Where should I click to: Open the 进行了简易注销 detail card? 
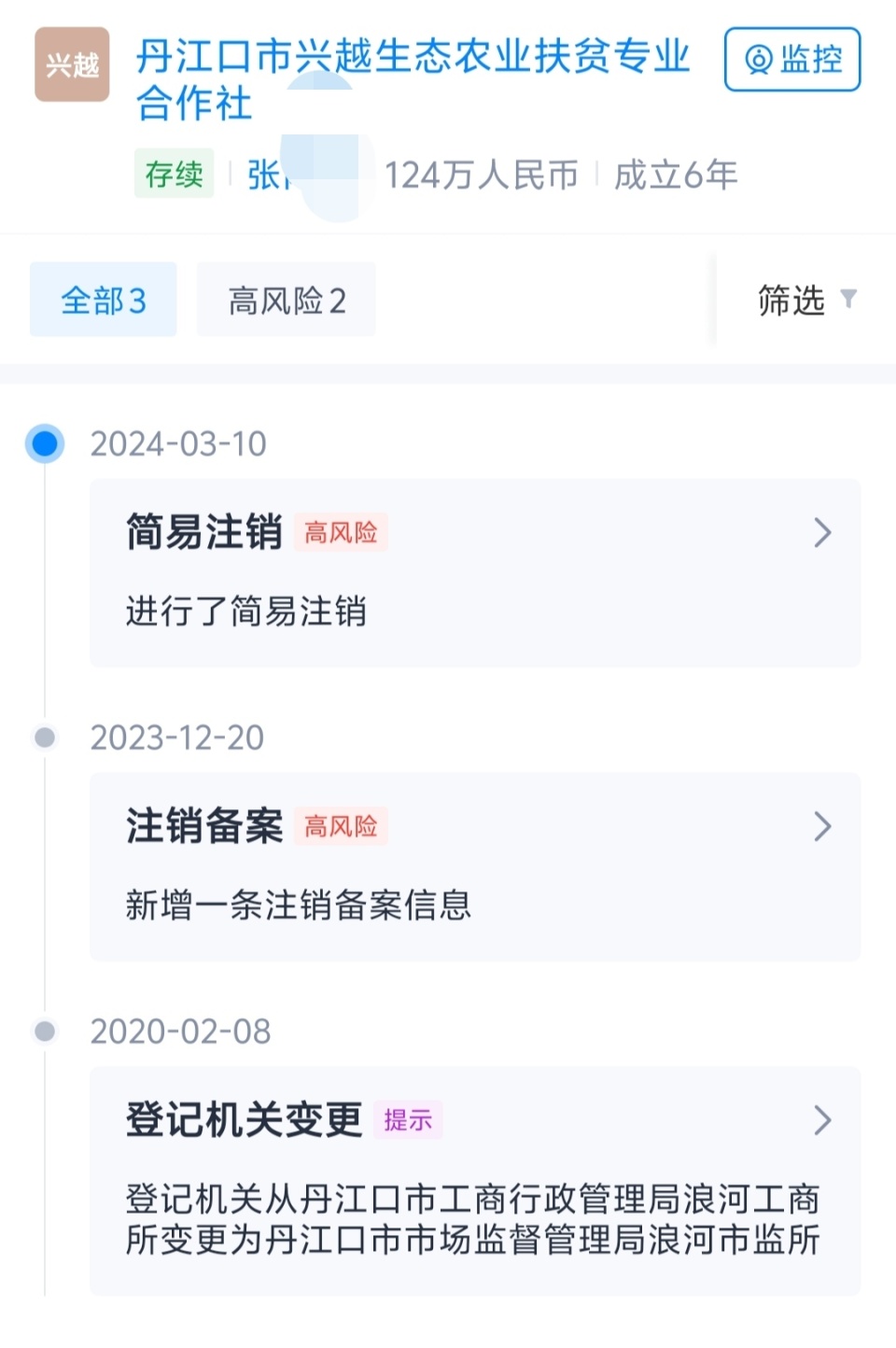(475, 572)
